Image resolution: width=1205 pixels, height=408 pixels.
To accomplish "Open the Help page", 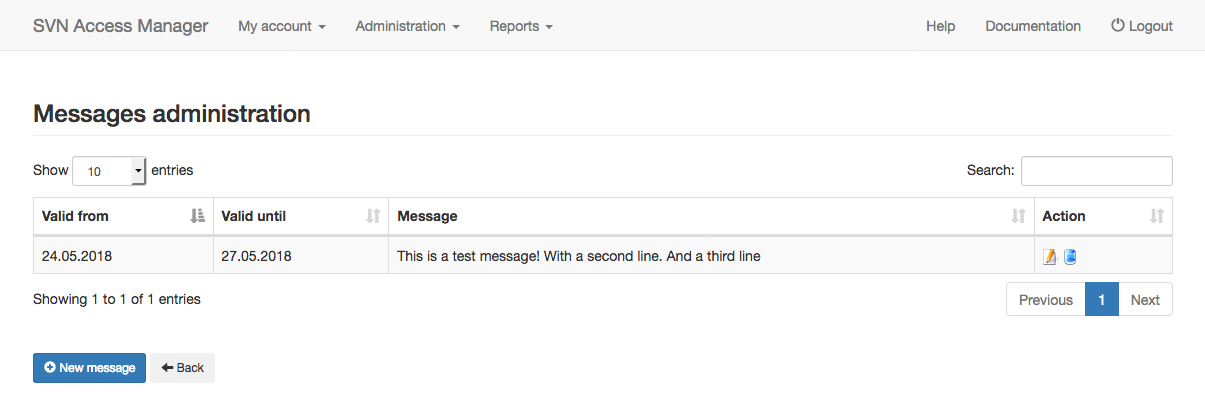I will [x=940, y=26].
